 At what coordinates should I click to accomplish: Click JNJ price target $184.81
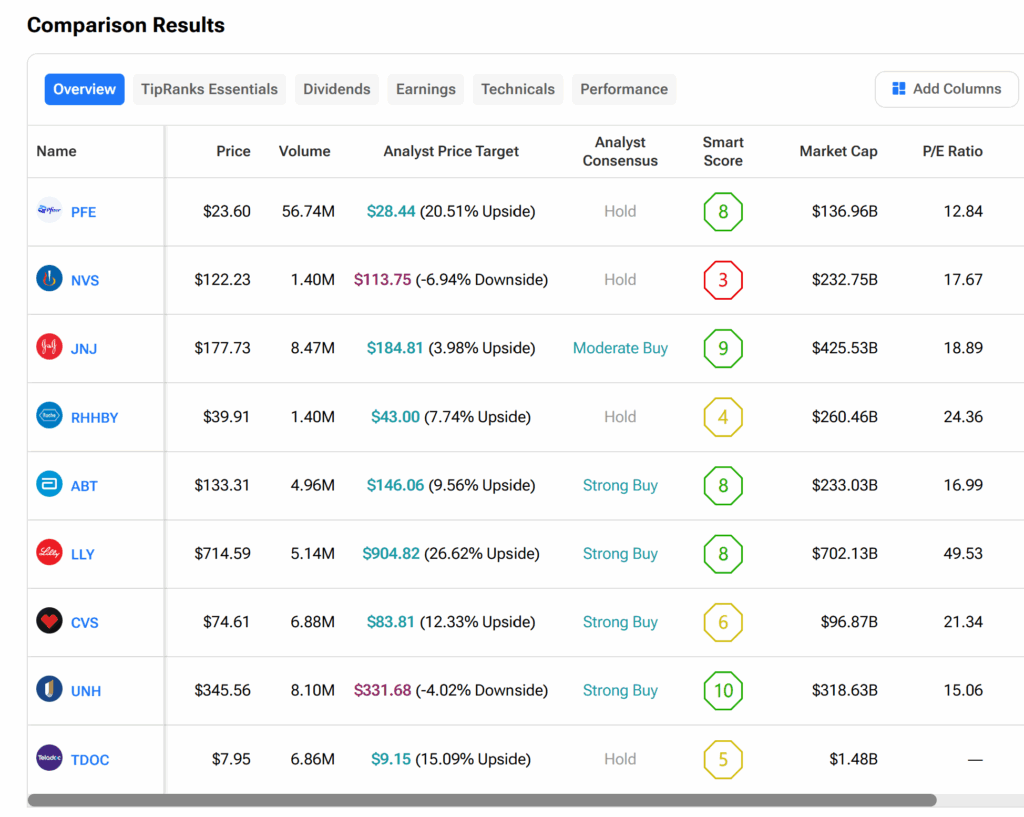click(x=394, y=348)
